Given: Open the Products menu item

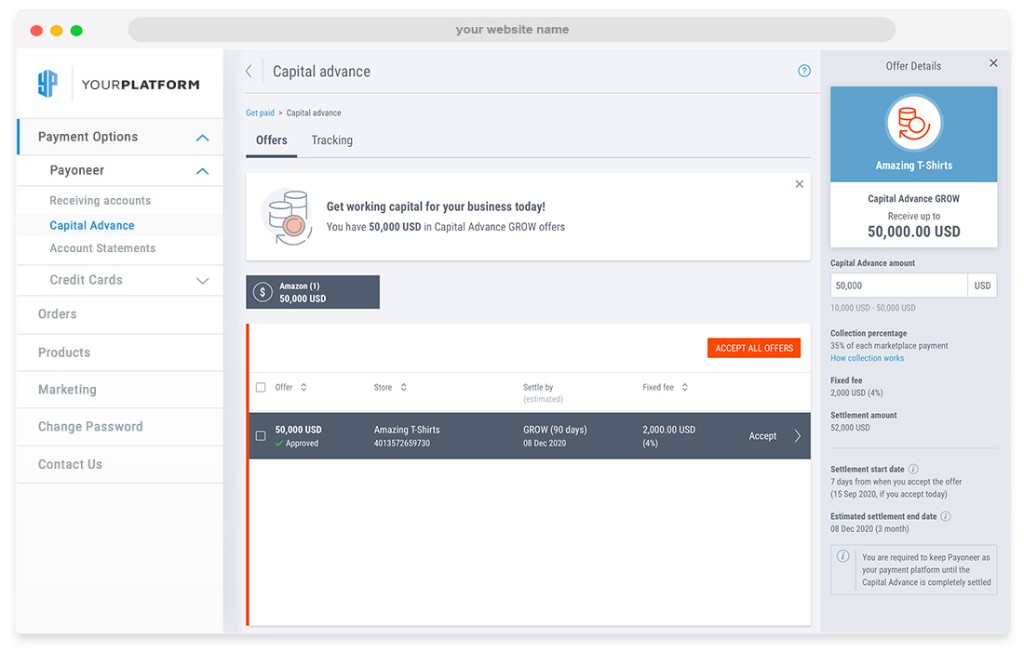Looking at the screenshot, I should click(64, 353).
